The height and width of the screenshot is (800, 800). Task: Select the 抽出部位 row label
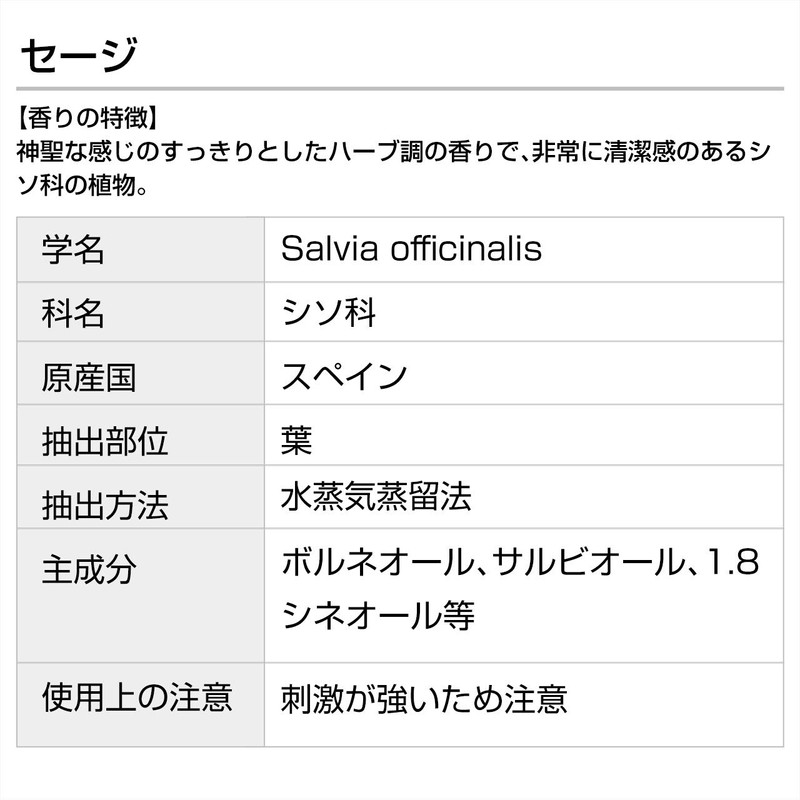(x=105, y=441)
